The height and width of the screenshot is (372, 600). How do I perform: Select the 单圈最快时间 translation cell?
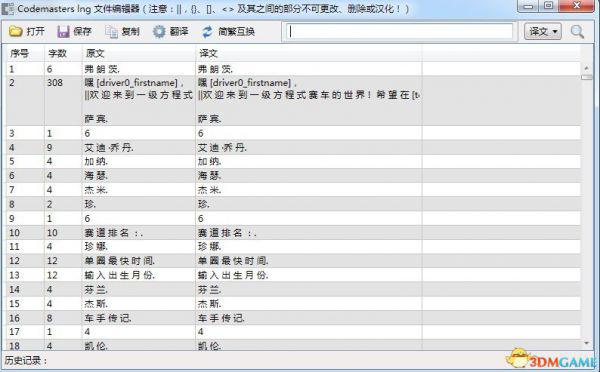(x=308, y=261)
